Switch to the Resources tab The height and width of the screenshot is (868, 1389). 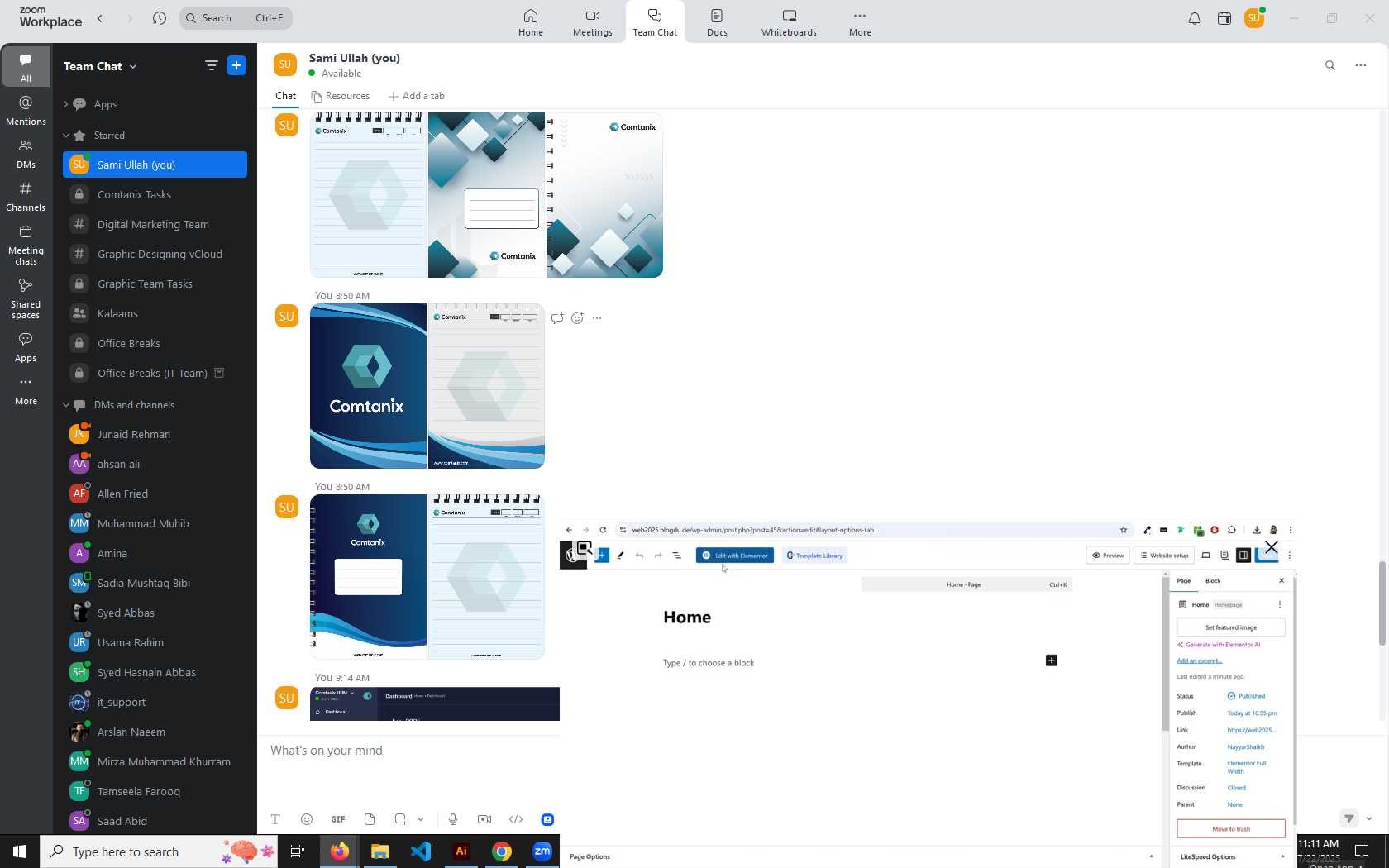coord(341,96)
